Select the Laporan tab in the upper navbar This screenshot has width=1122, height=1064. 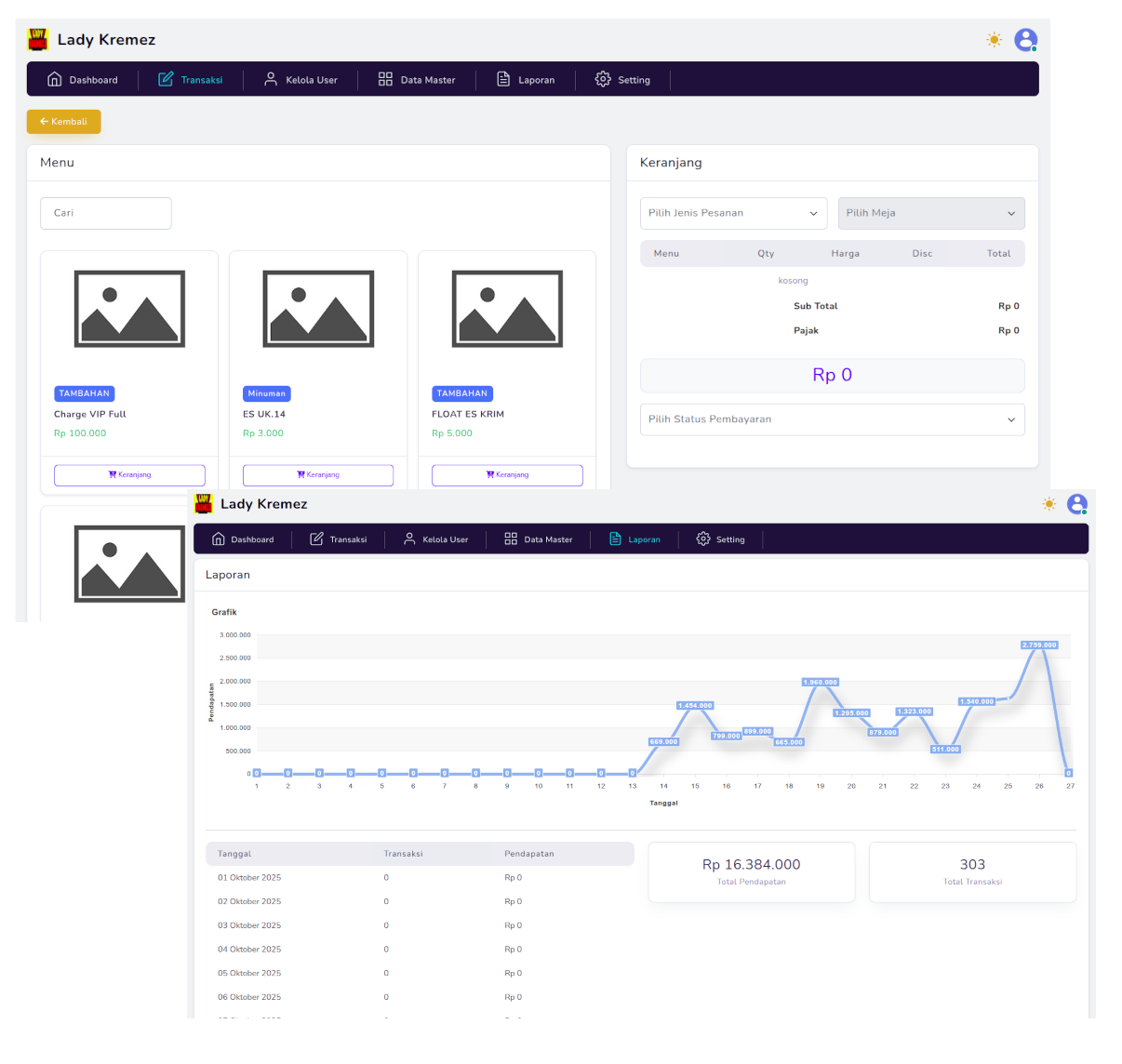[x=526, y=80]
